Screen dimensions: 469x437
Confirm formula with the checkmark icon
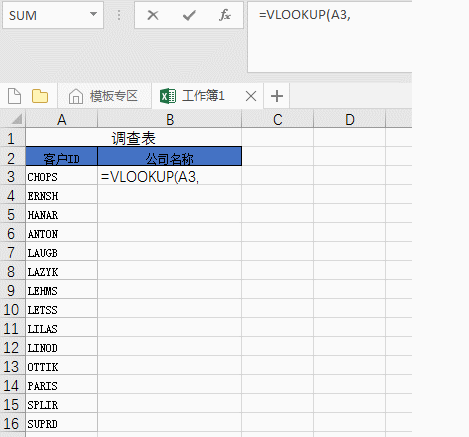(189, 15)
